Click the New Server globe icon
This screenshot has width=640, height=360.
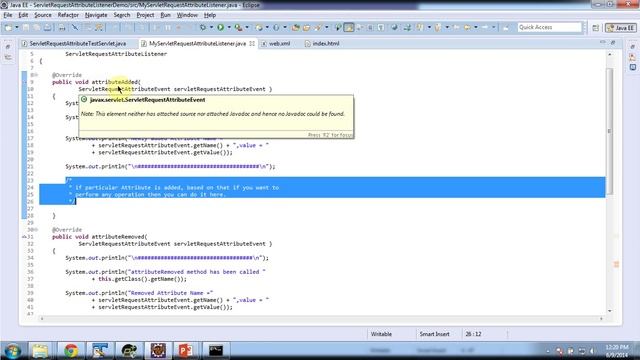pos(259,27)
